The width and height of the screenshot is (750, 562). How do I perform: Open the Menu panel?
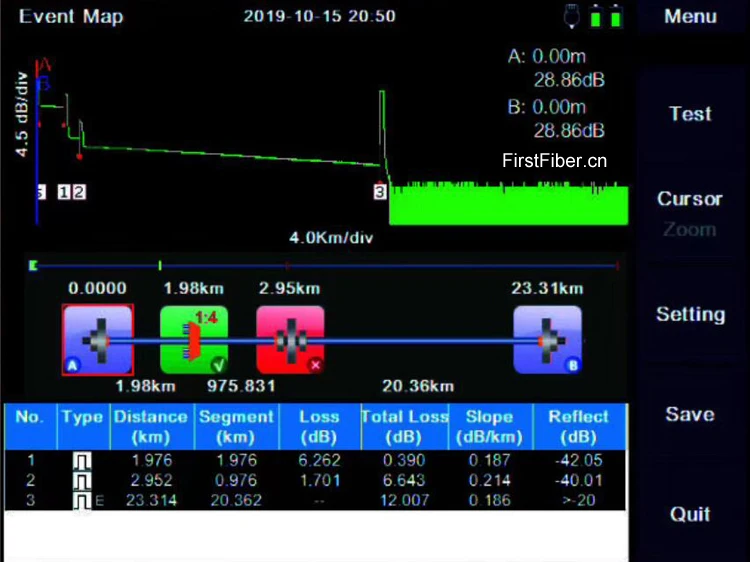(x=690, y=17)
